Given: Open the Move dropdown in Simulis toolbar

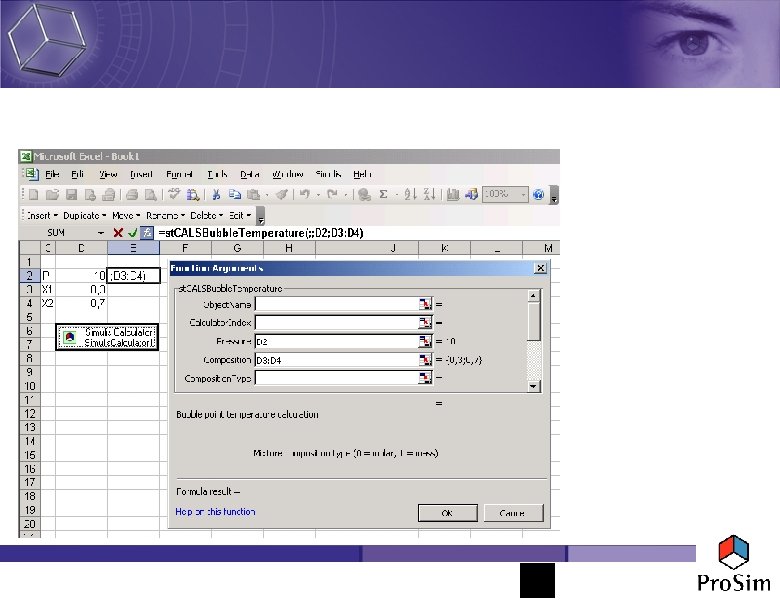Looking at the screenshot, I should point(126,215).
